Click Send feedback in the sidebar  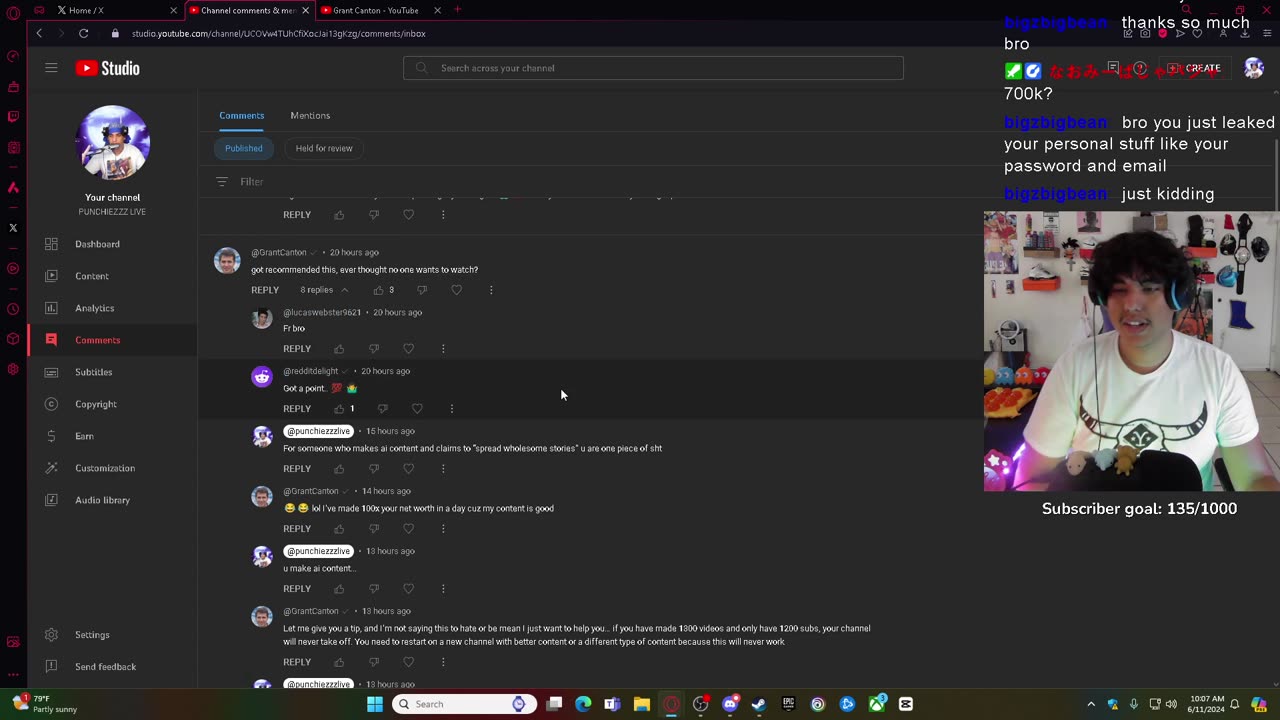[105, 667]
